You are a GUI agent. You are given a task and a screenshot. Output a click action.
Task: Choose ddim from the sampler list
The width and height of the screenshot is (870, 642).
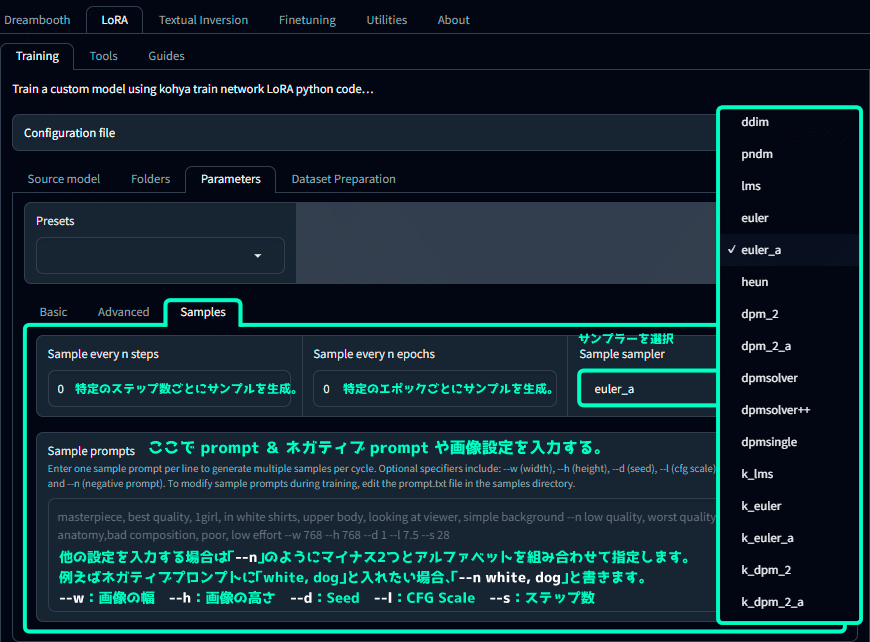789,122
